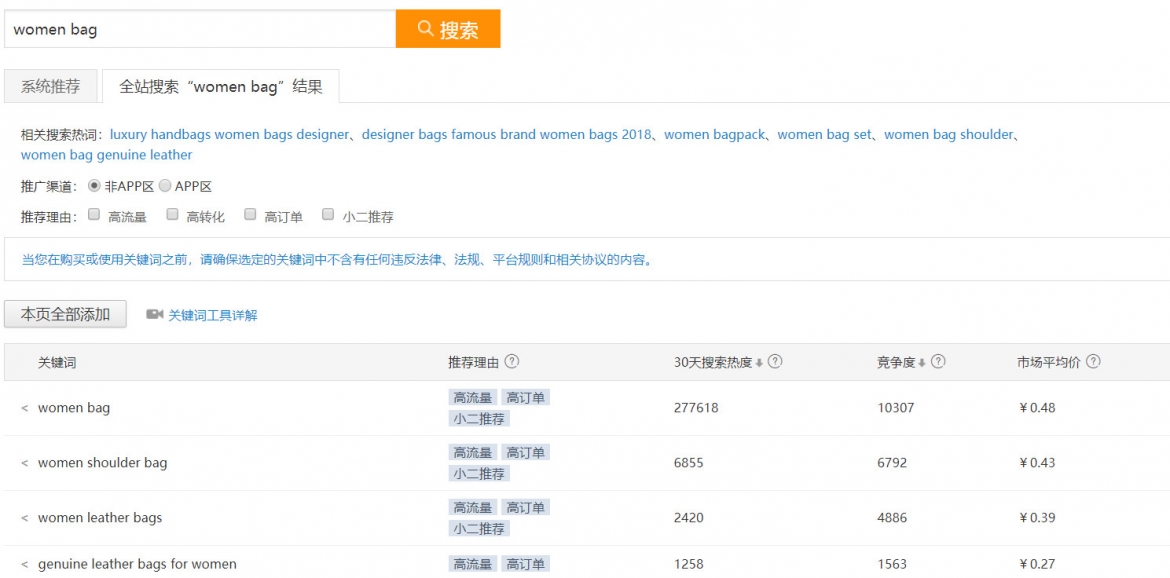Click the video camera icon for 关键词工具详解

pos(154,314)
